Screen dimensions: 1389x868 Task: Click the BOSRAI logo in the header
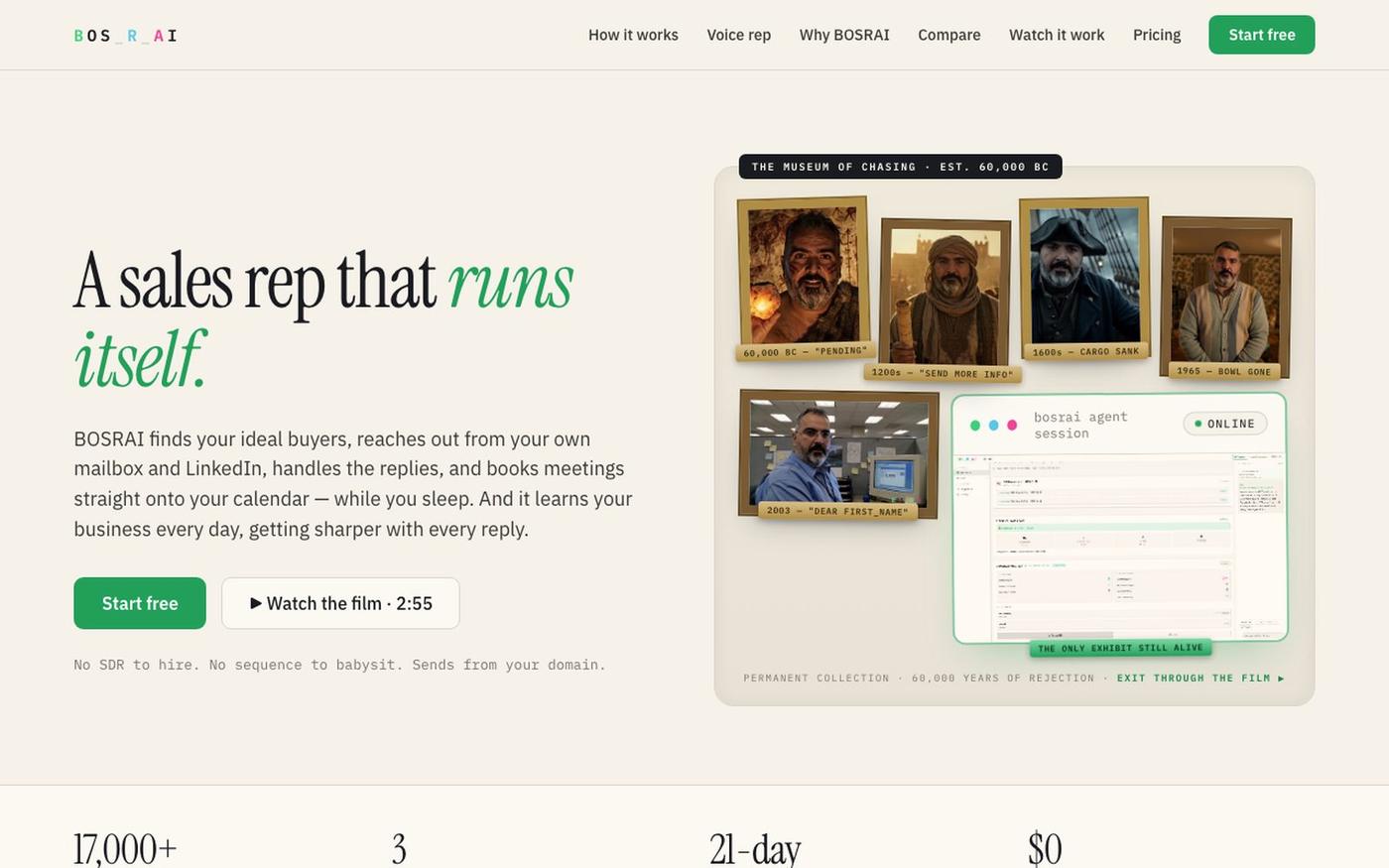(125, 36)
